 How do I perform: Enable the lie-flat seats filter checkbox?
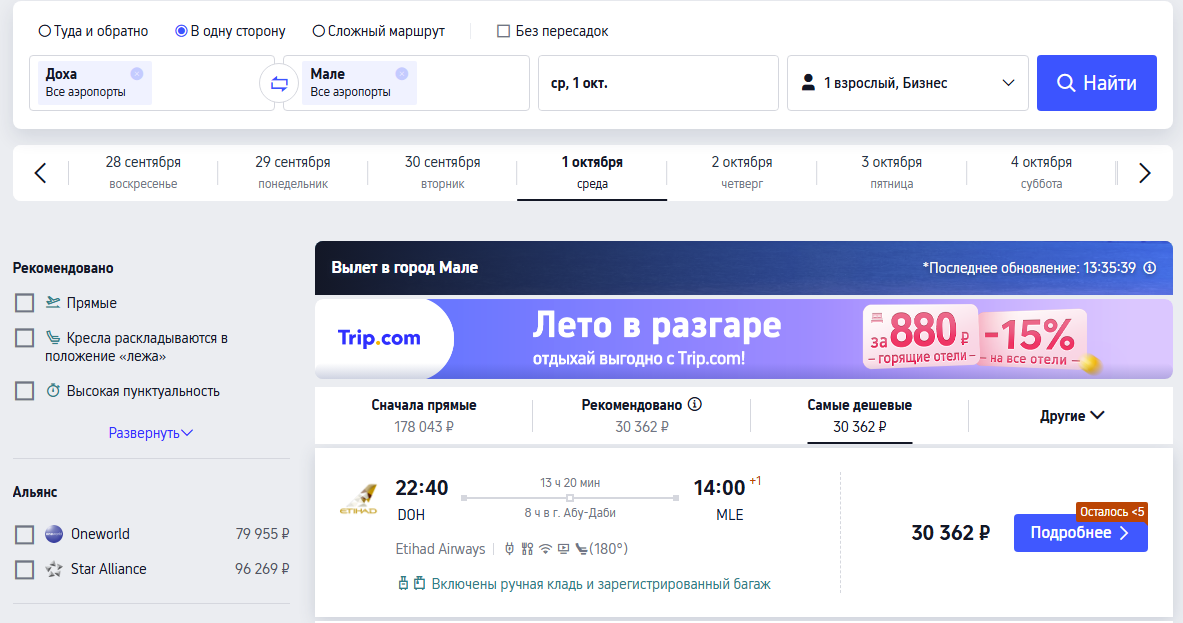25,338
